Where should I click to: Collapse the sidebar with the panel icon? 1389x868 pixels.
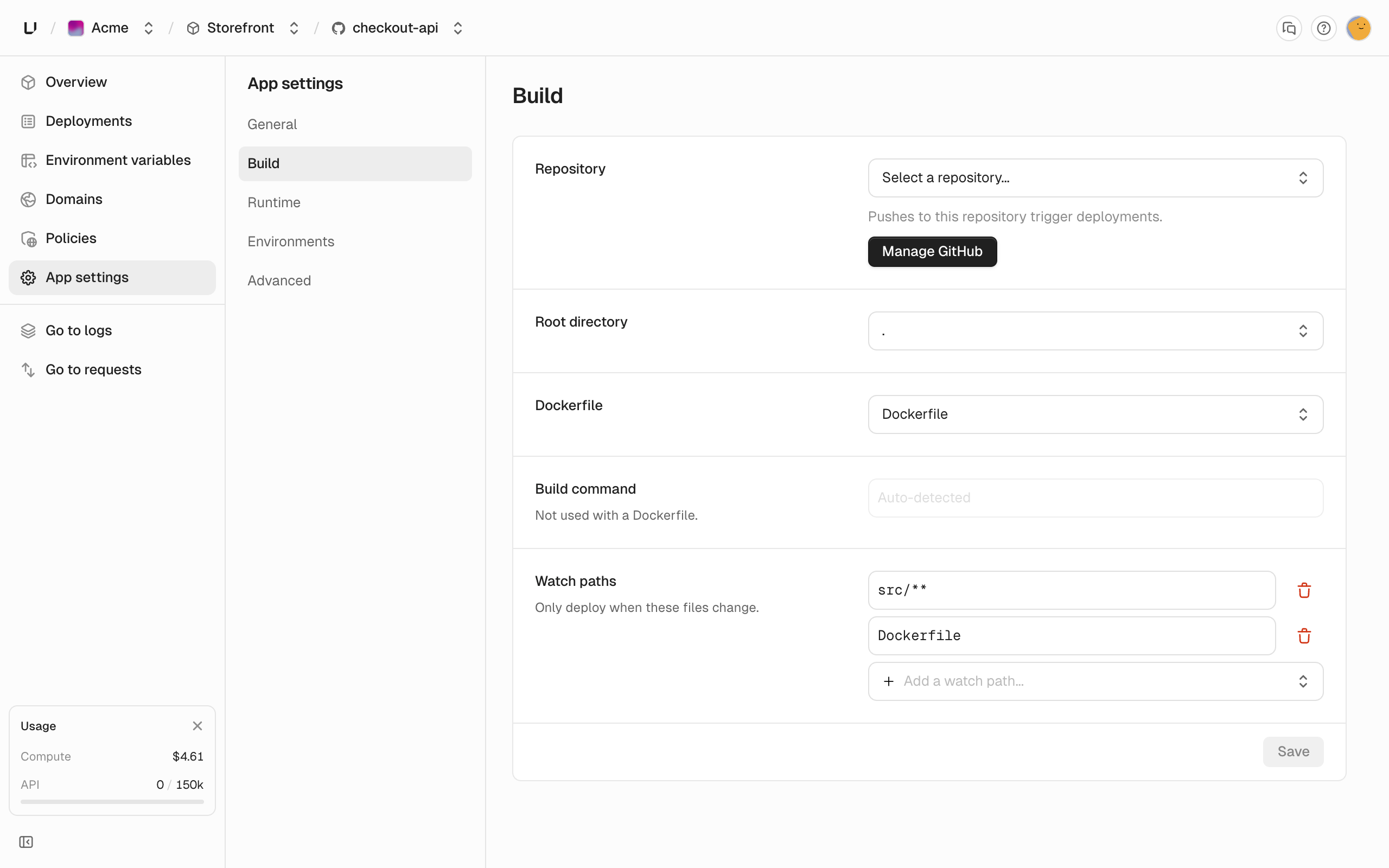[x=27, y=841]
